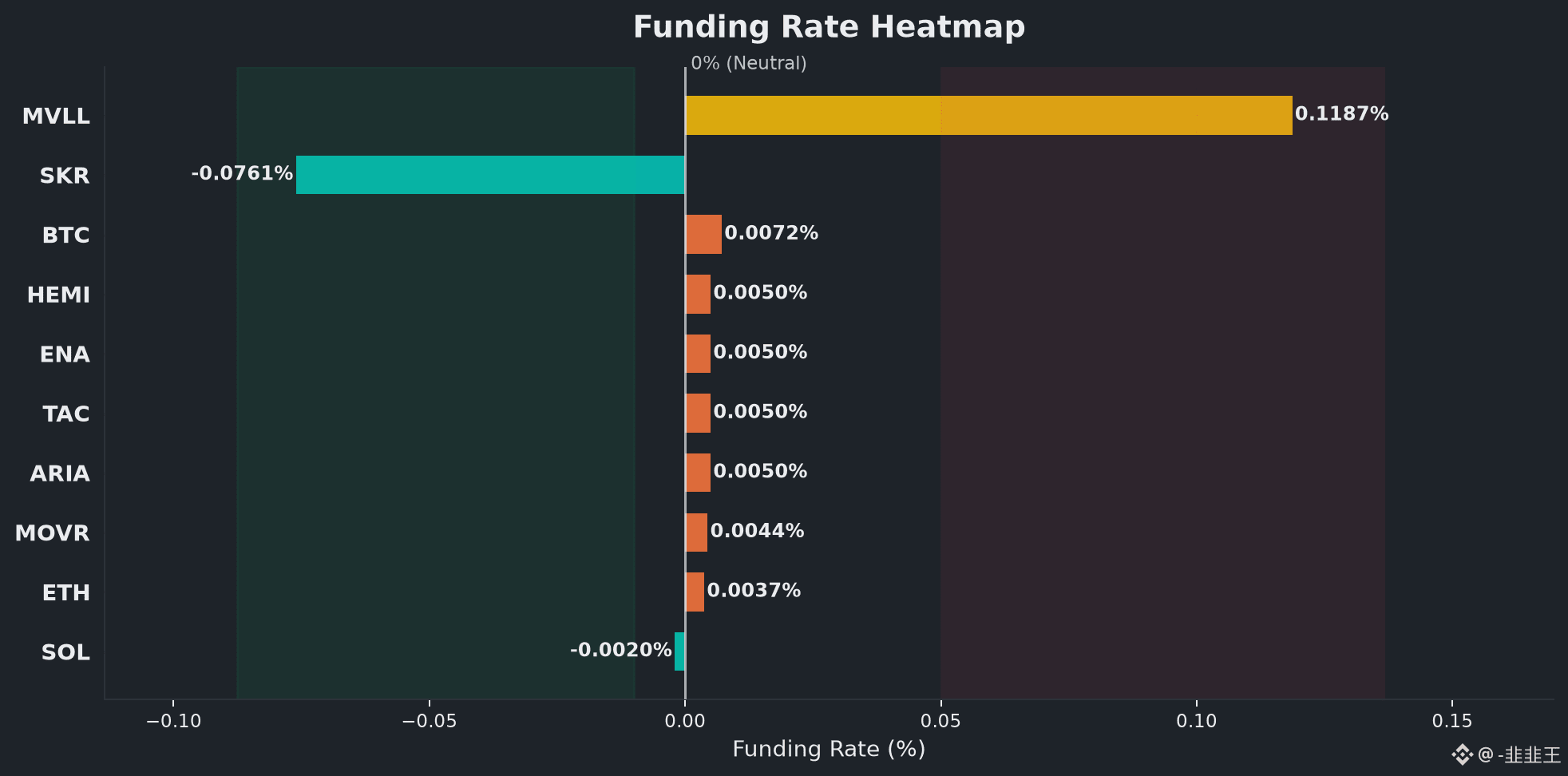Click the orange BTC funding rate bar
1568x776 pixels.
click(x=703, y=234)
